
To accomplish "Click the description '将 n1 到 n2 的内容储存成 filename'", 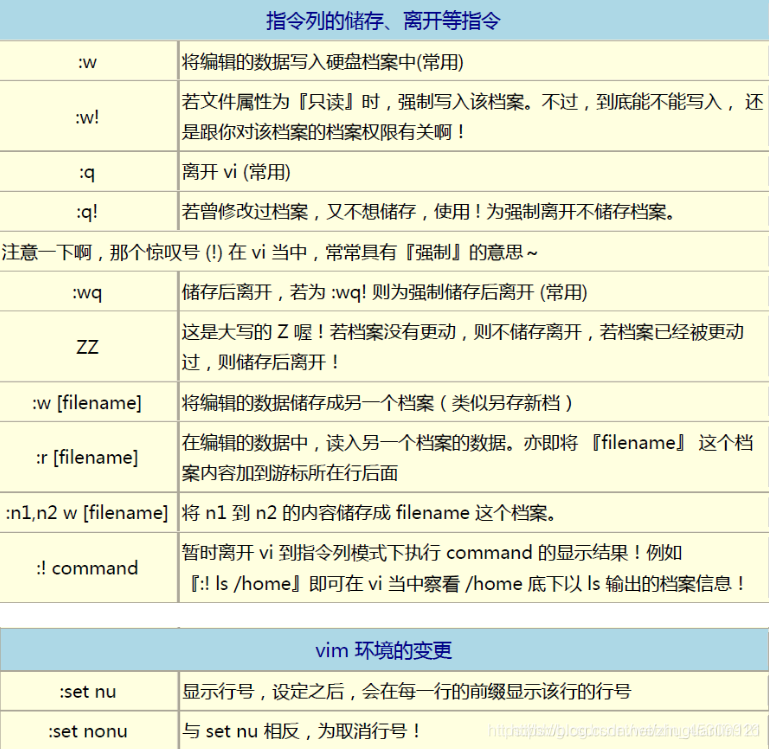I will tap(369, 513).
